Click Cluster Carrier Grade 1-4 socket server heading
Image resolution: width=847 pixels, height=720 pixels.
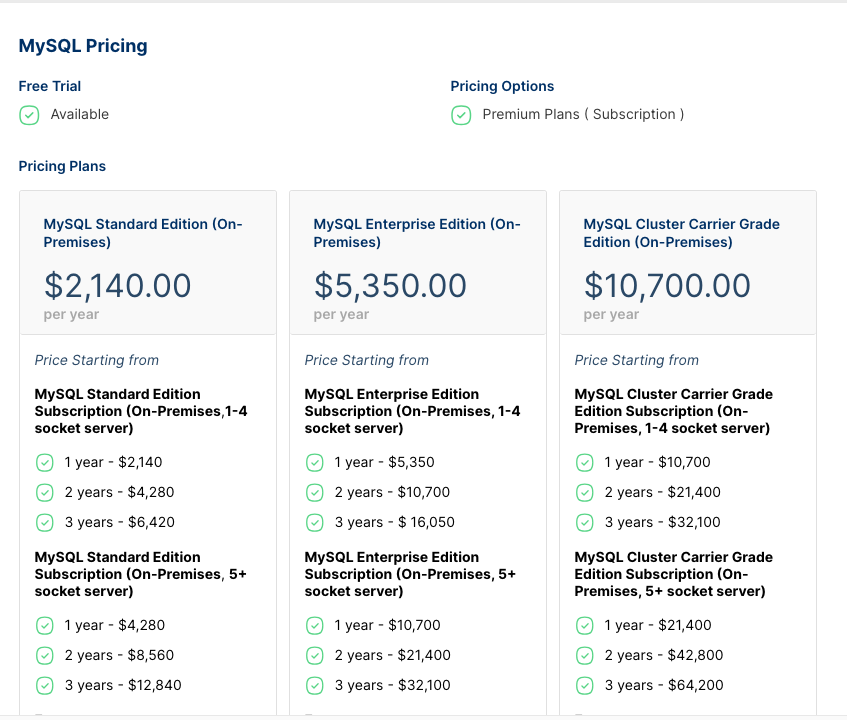coord(674,411)
